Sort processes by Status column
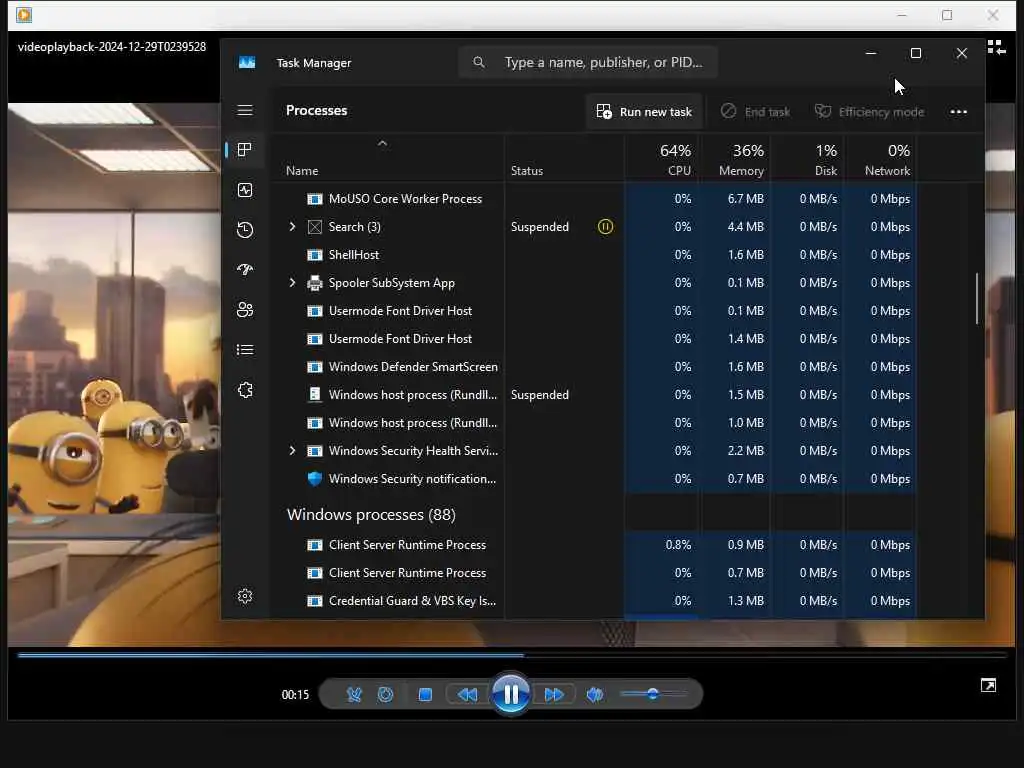 click(527, 170)
